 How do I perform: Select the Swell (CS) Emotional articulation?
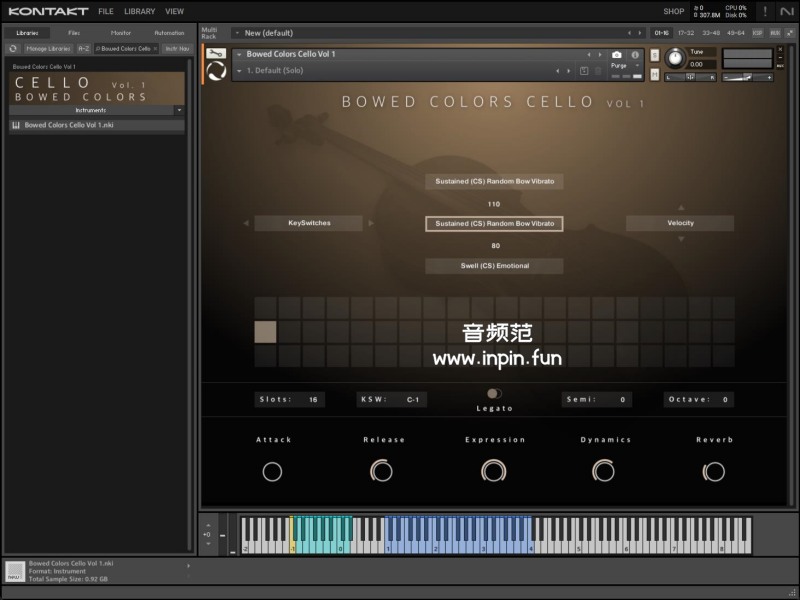494,266
